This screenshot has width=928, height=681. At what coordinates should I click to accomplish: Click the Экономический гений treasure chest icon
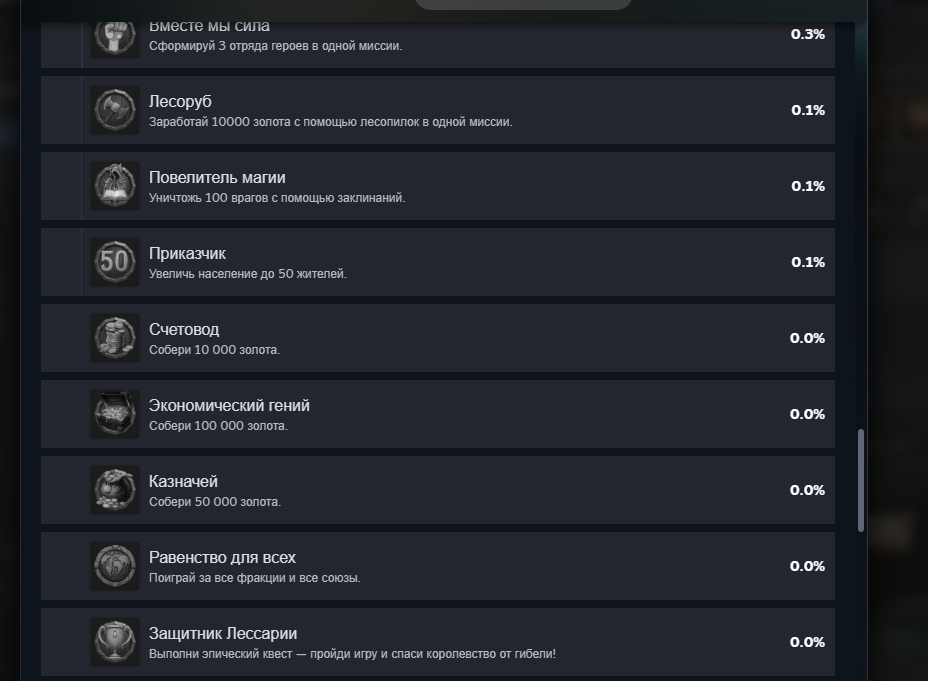point(115,414)
